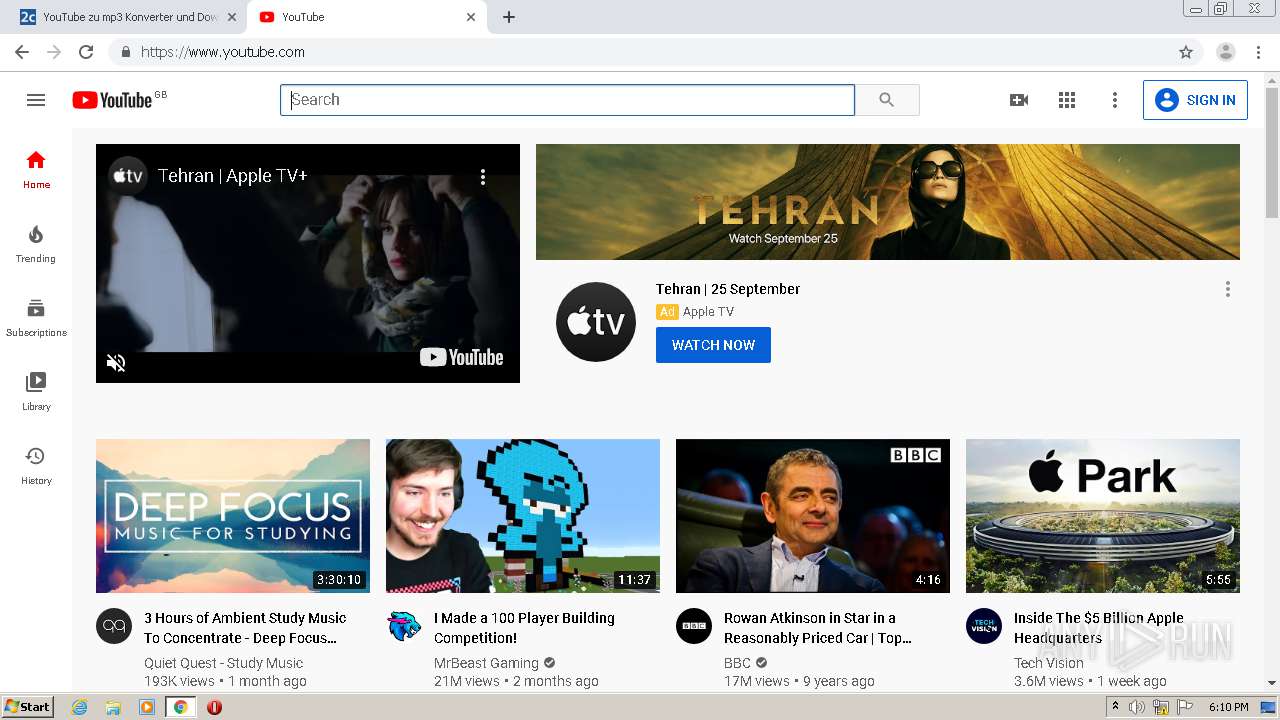Open '3 Hours of Ambient Study Music' title
The image size is (1280, 720).
(x=245, y=628)
